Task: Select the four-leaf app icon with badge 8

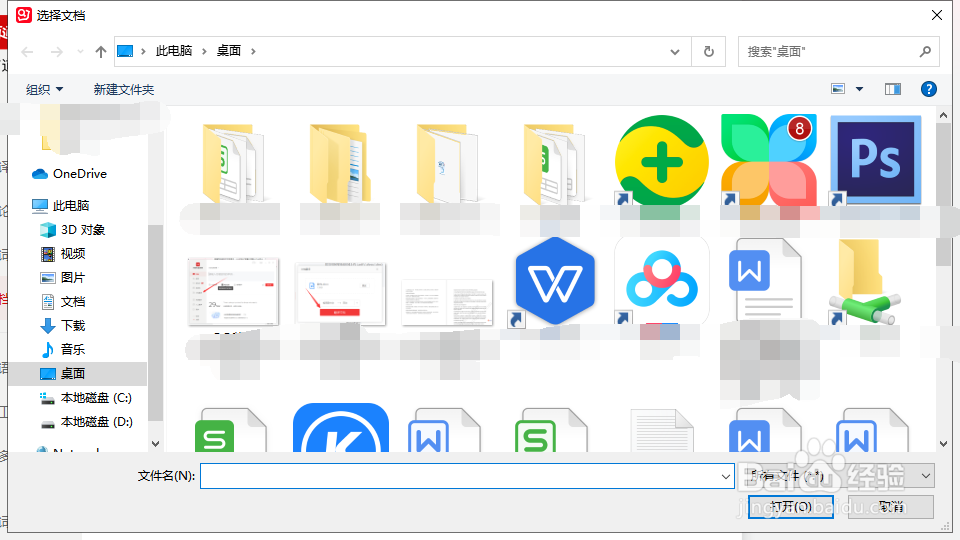Action: point(768,160)
